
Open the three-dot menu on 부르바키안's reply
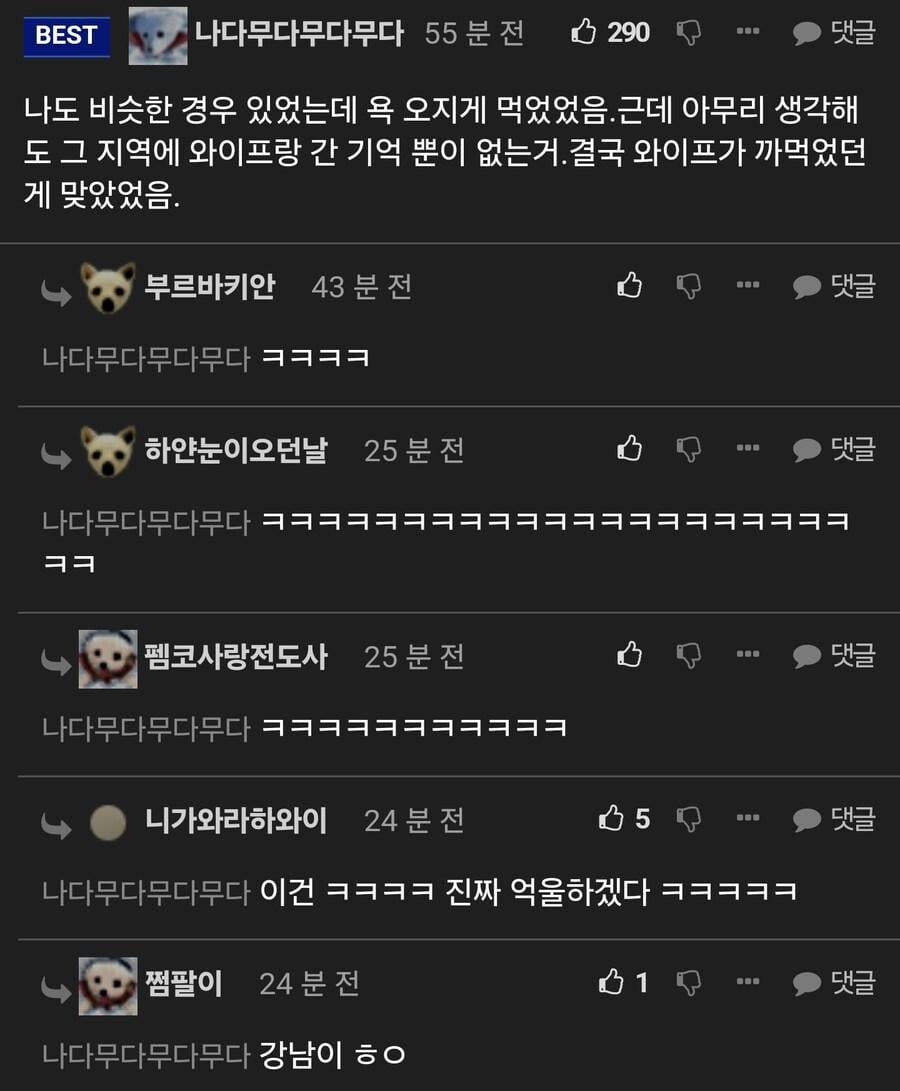pos(748,285)
